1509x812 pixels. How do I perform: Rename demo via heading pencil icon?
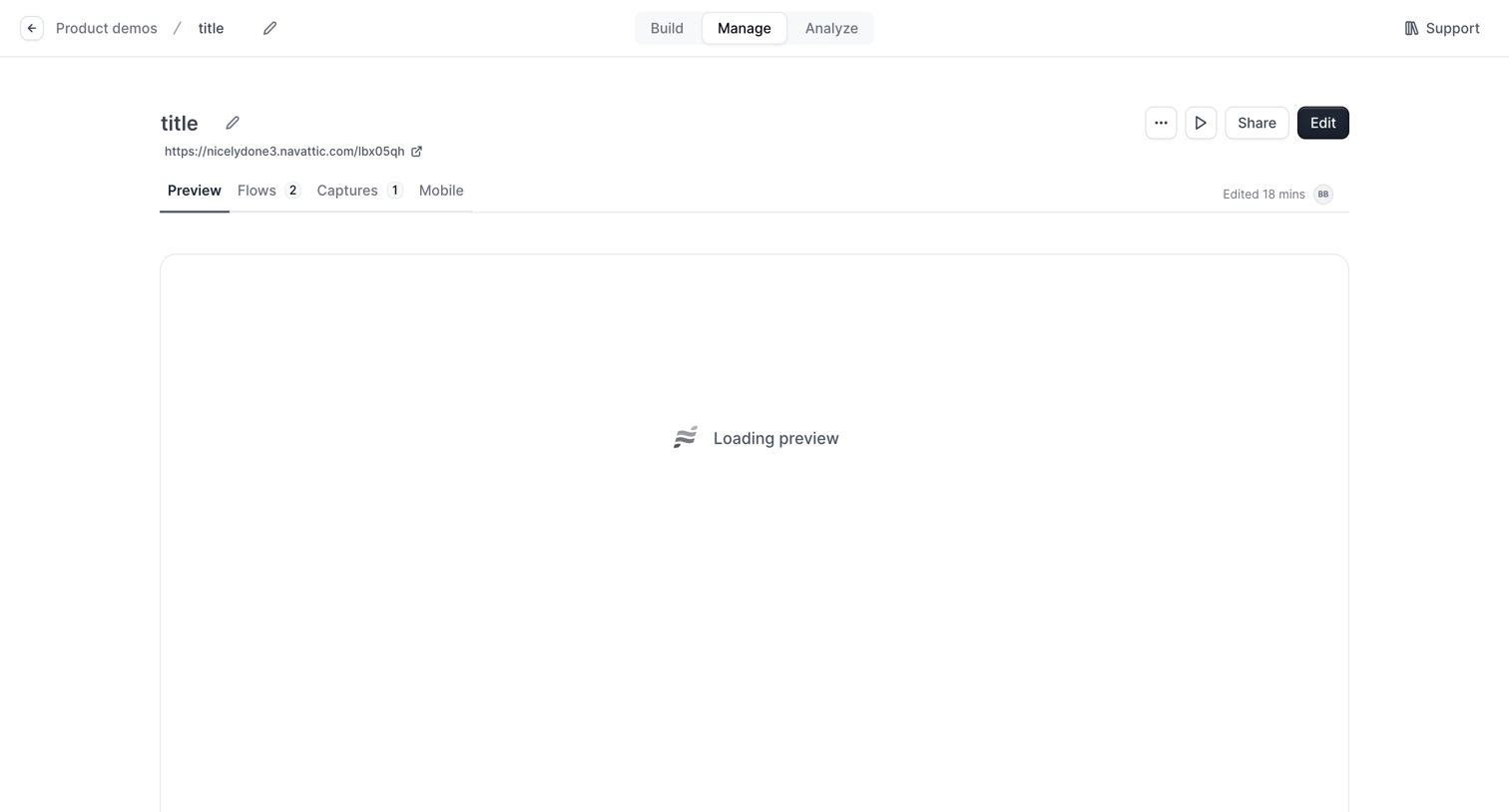pyautogui.click(x=233, y=123)
